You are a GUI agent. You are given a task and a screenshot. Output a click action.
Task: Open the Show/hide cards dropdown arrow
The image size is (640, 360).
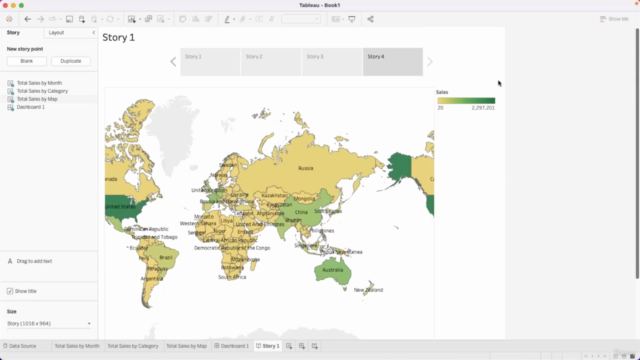point(343,19)
